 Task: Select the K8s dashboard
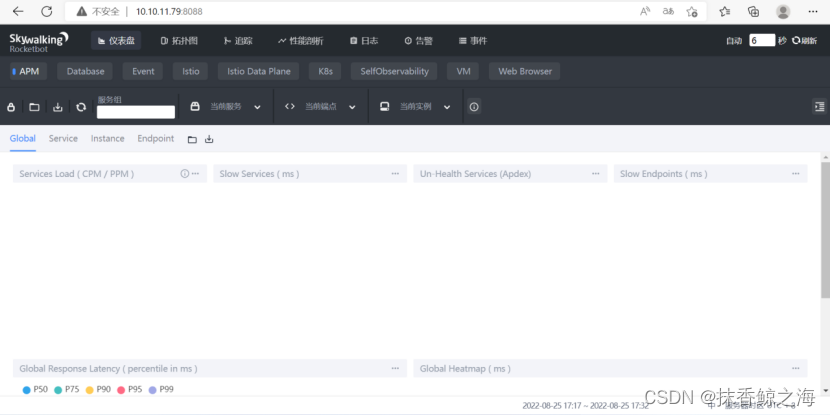325,71
